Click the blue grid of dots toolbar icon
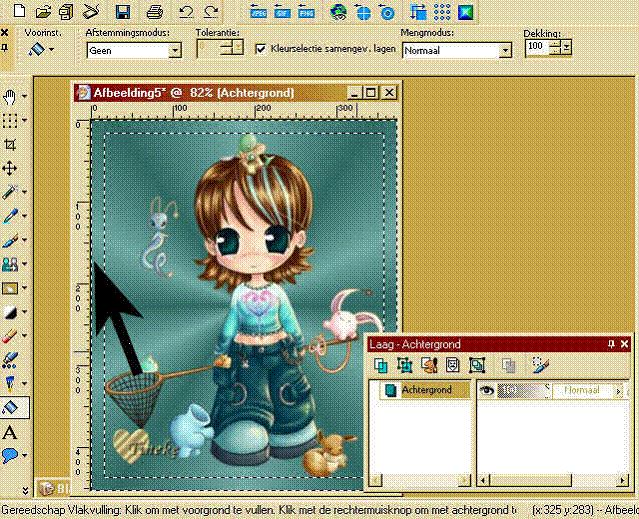The image size is (639, 519). tap(442, 11)
